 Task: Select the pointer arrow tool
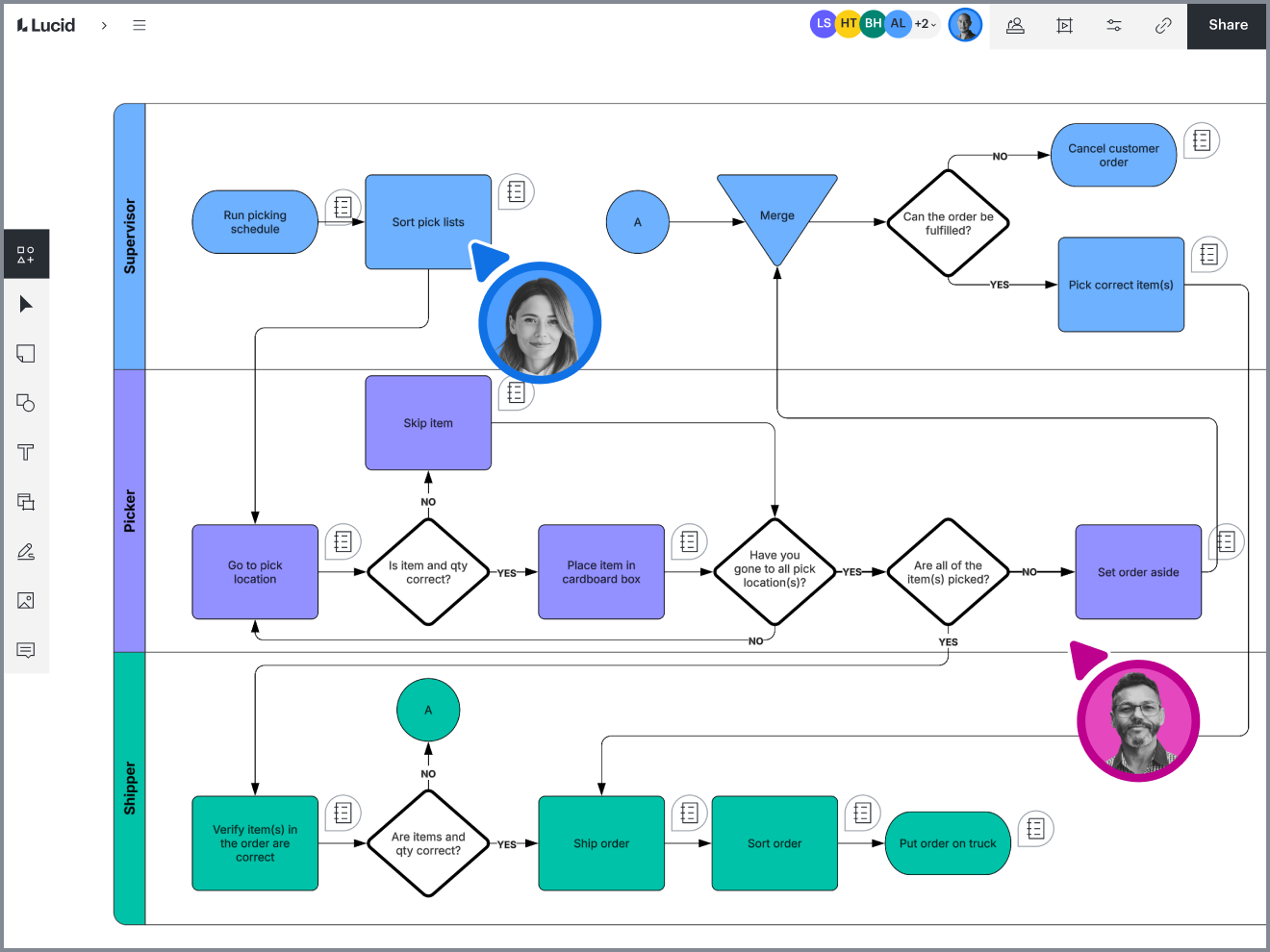[26, 304]
